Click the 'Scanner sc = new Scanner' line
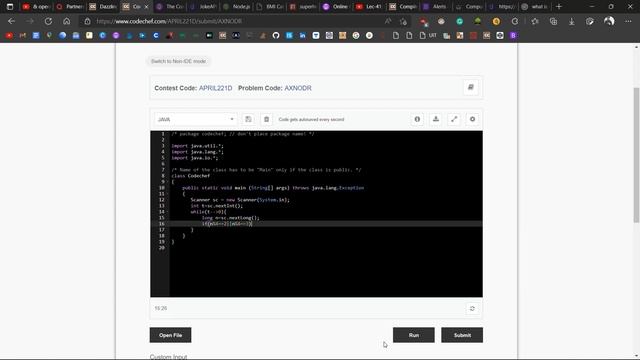This screenshot has width=640, height=360. click(x=240, y=200)
